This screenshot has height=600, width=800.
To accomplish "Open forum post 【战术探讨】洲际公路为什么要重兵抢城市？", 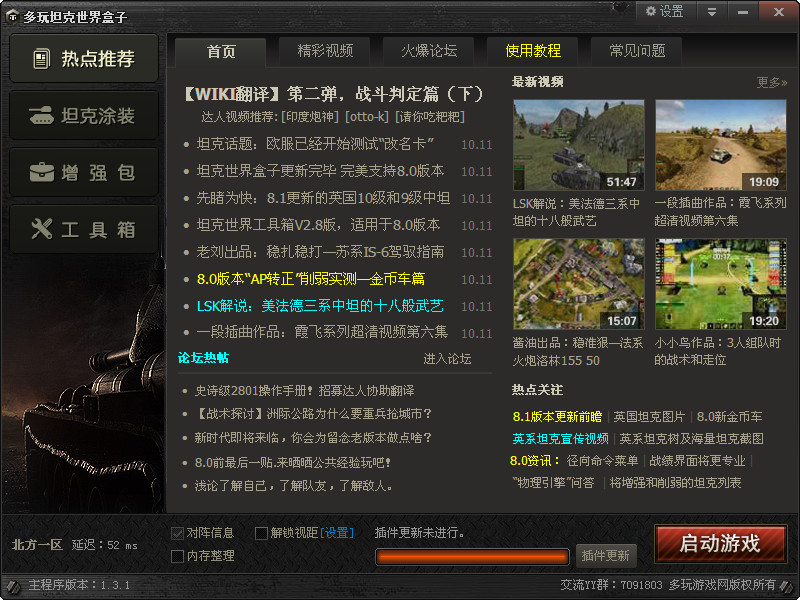I will [314, 414].
